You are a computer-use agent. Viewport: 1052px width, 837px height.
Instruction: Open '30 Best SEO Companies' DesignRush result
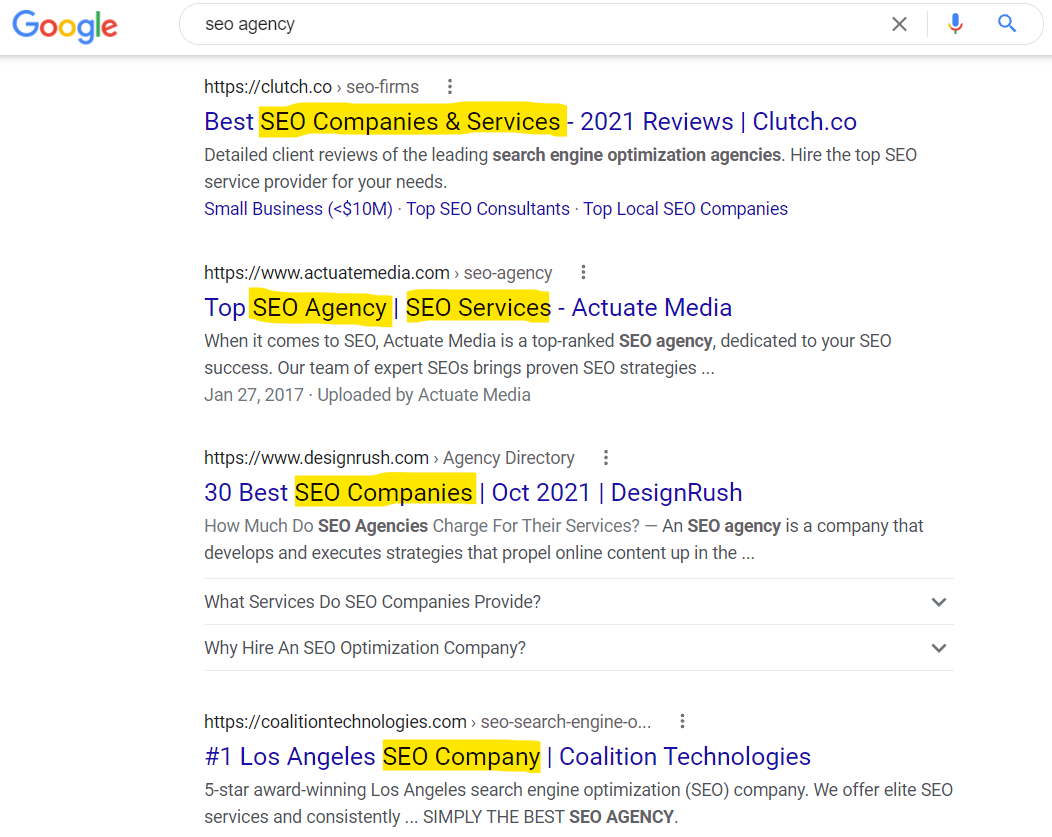(x=473, y=492)
